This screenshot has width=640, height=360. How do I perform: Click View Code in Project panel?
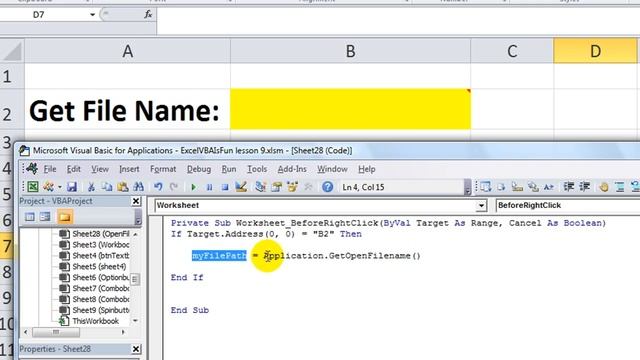pos(29,217)
